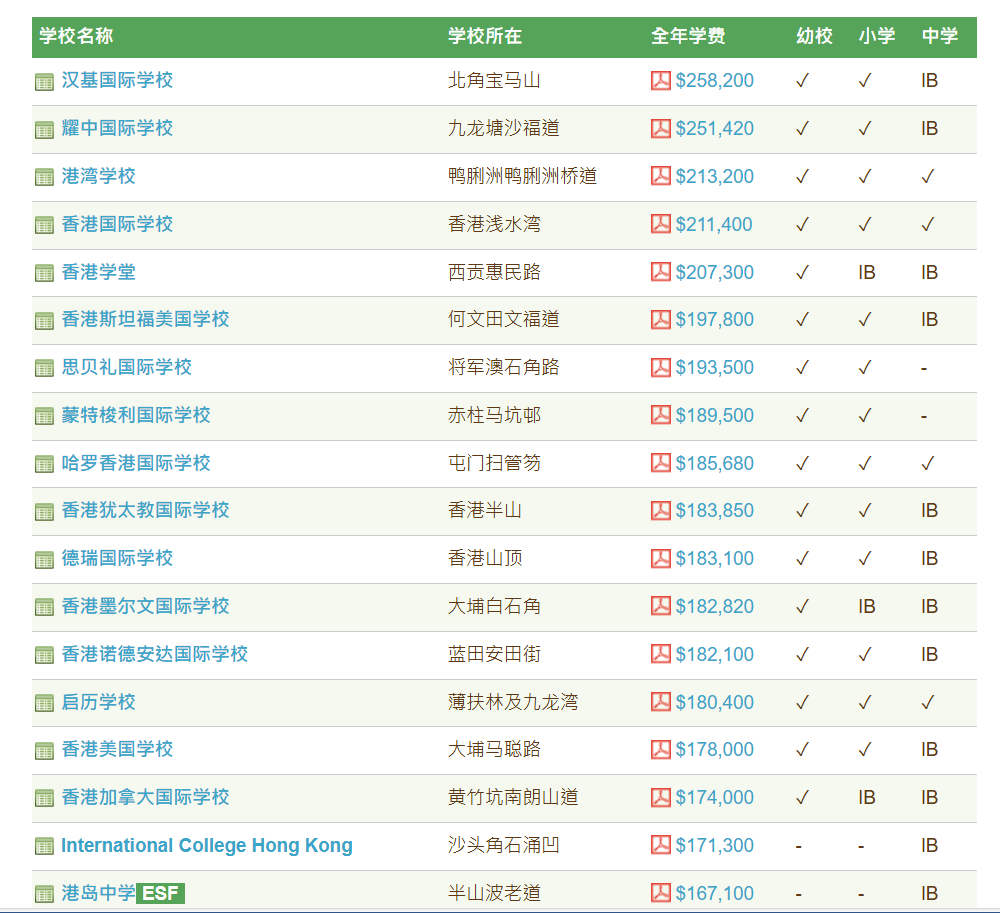This screenshot has height=913, width=1000.
Task: Sort by the 学校名称 column header
Action: click(x=76, y=36)
